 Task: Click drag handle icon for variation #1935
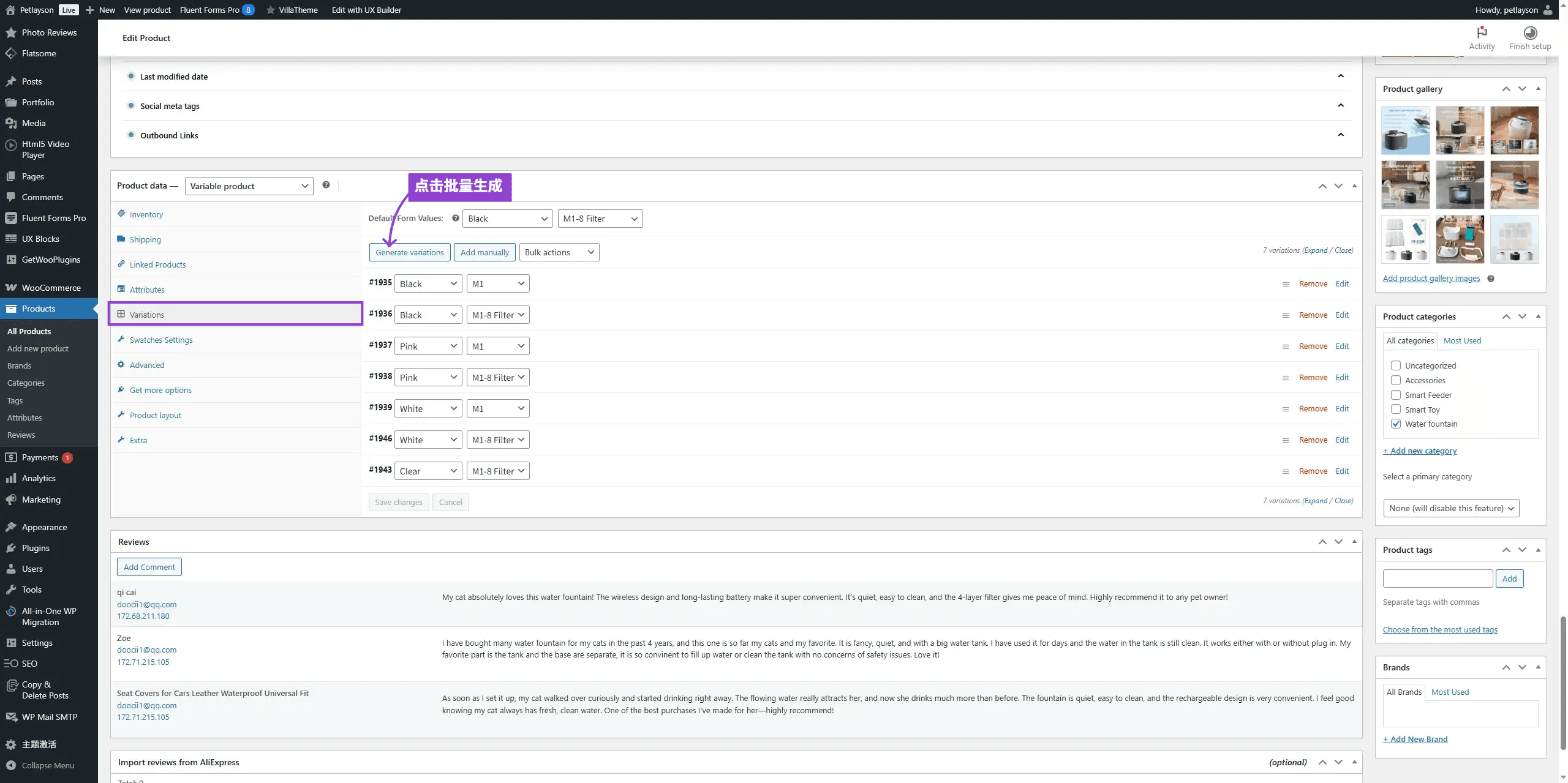point(1285,284)
